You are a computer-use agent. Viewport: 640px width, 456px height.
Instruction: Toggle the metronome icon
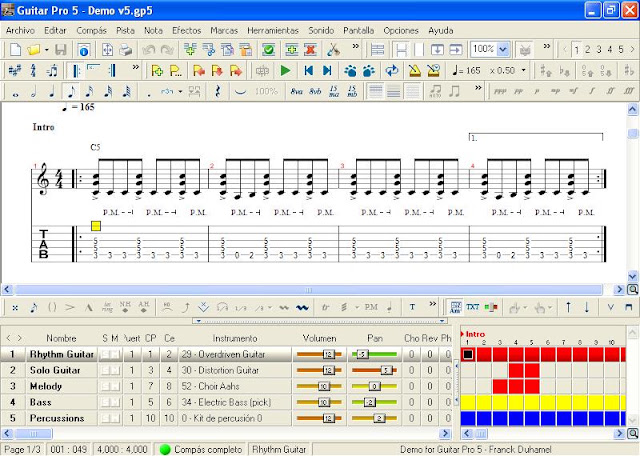click(415, 71)
